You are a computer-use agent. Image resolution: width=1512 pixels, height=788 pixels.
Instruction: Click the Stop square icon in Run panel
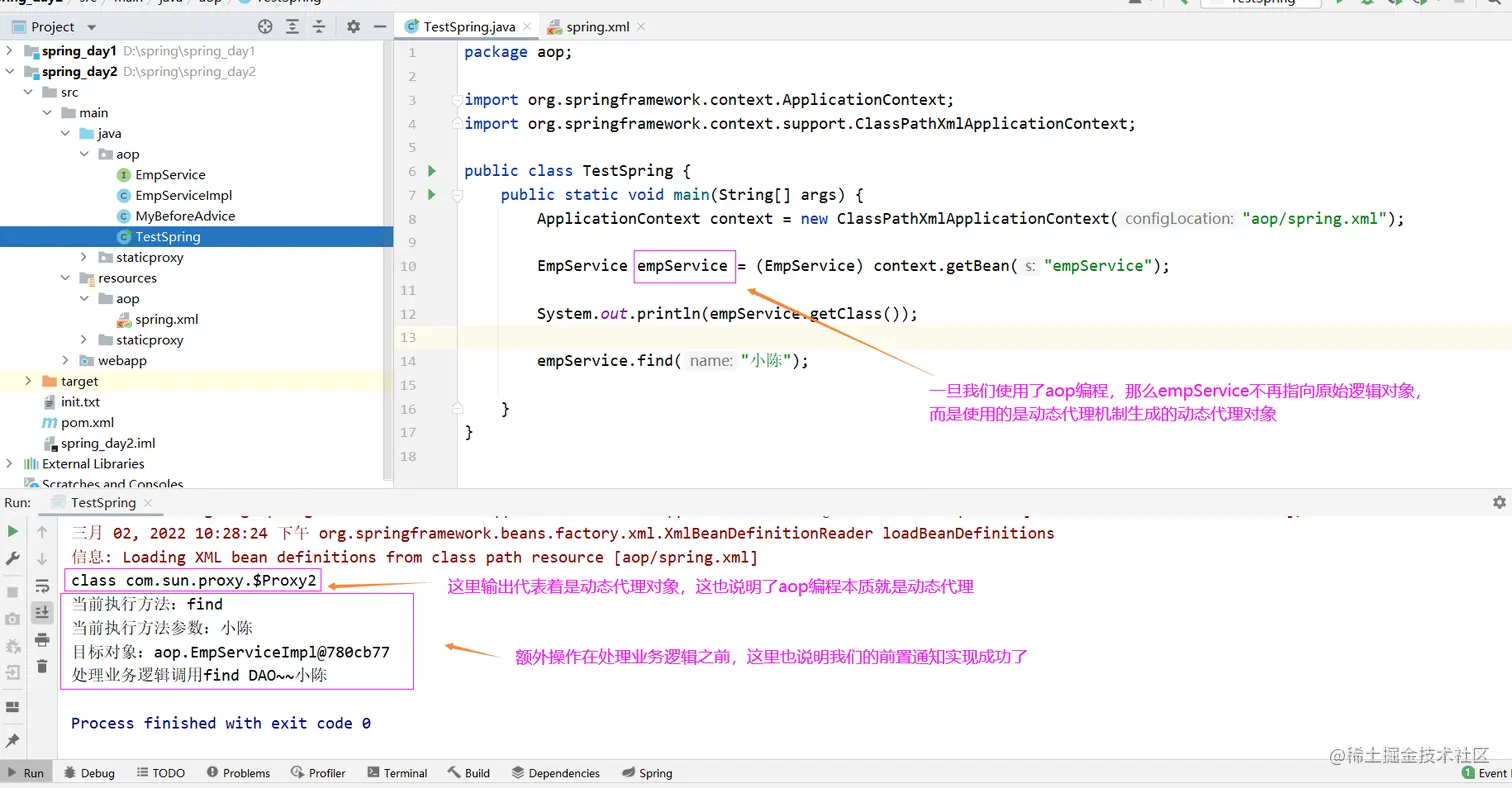pyautogui.click(x=13, y=592)
